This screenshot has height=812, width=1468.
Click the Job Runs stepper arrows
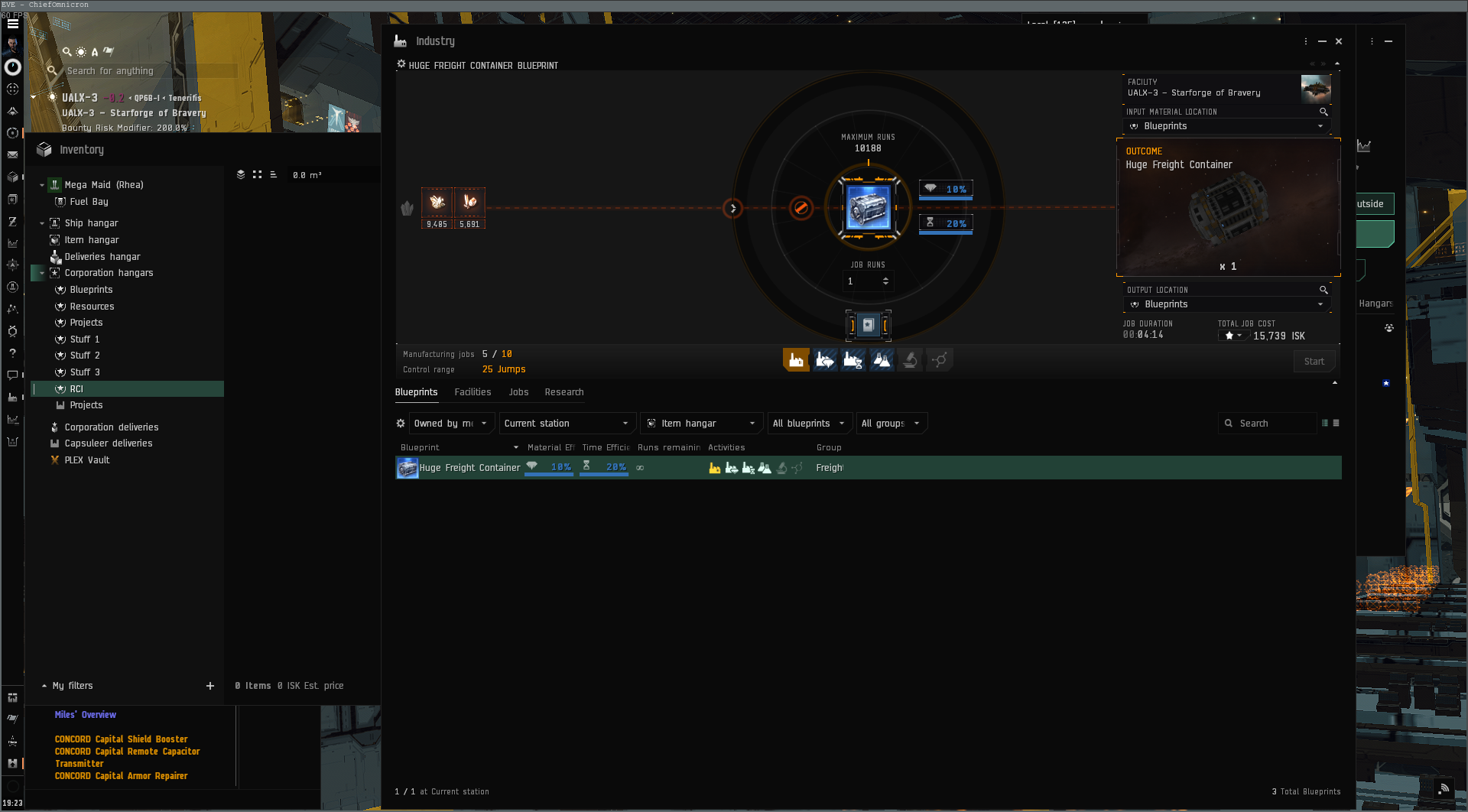[885, 281]
